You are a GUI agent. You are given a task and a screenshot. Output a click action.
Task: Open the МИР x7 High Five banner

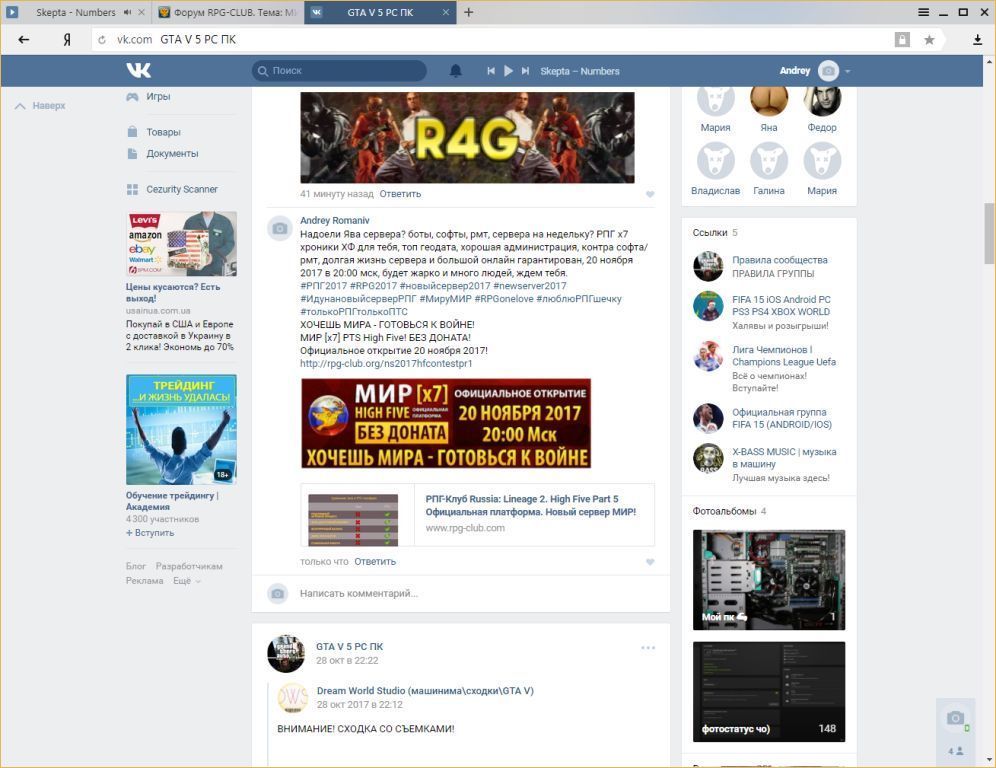pos(446,423)
